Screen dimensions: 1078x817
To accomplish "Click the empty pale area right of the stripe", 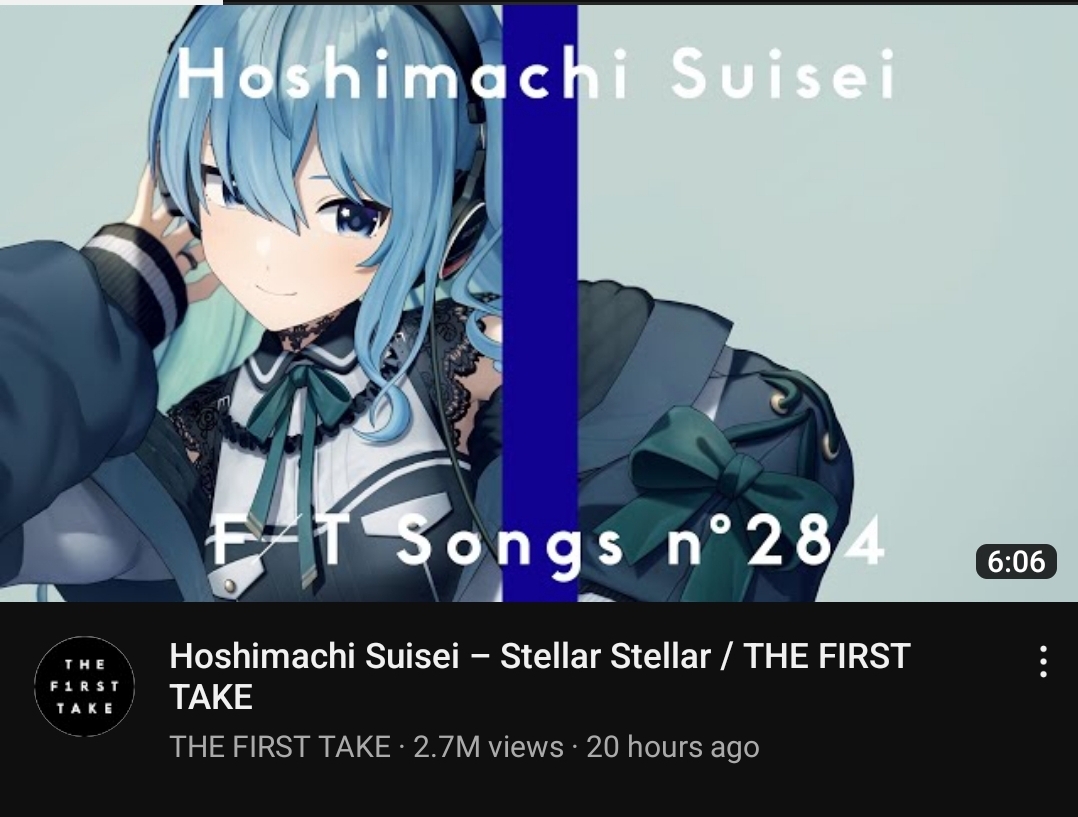I will point(894,206).
